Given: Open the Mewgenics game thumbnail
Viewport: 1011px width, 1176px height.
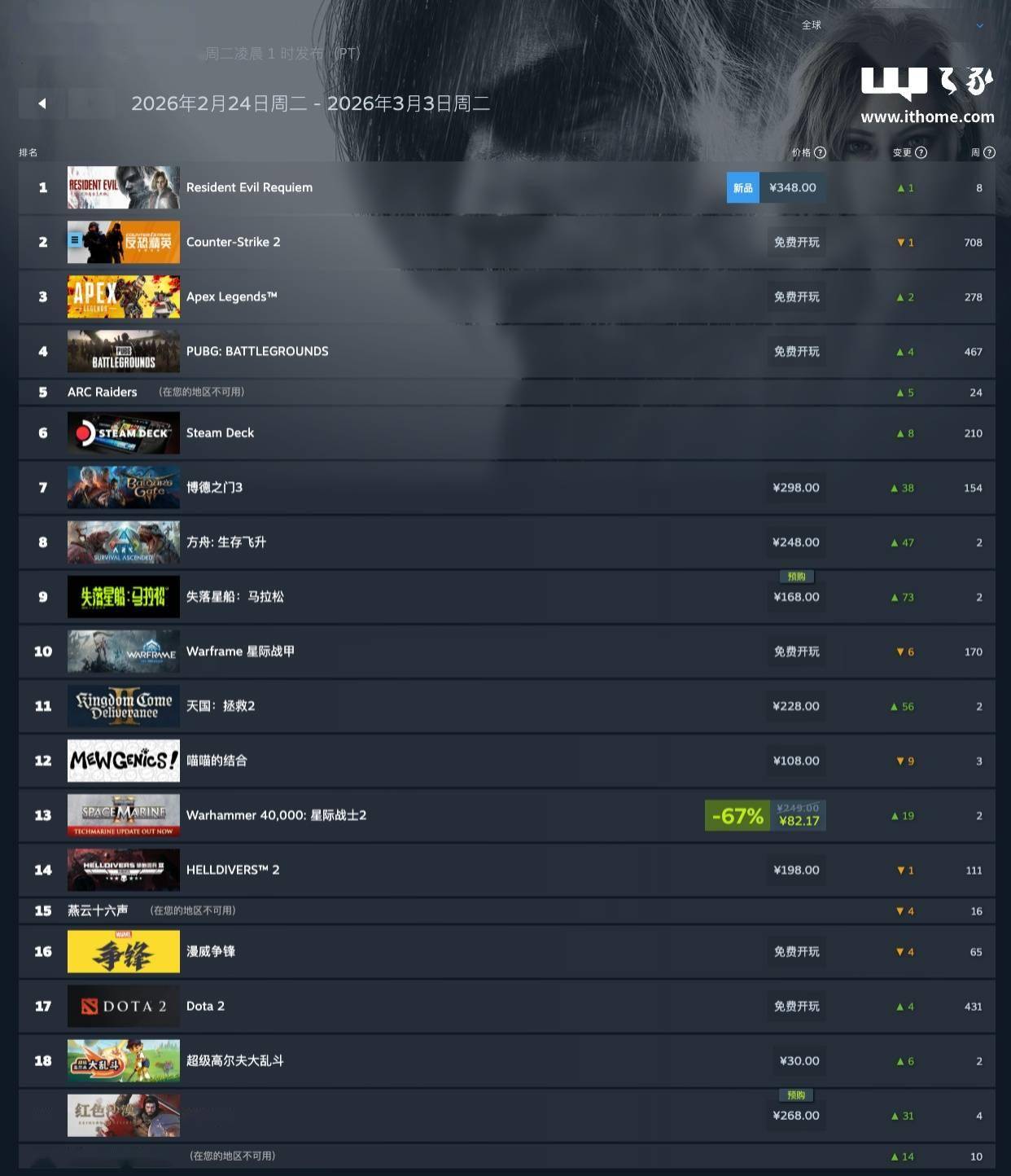Looking at the screenshot, I should (x=124, y=760).
